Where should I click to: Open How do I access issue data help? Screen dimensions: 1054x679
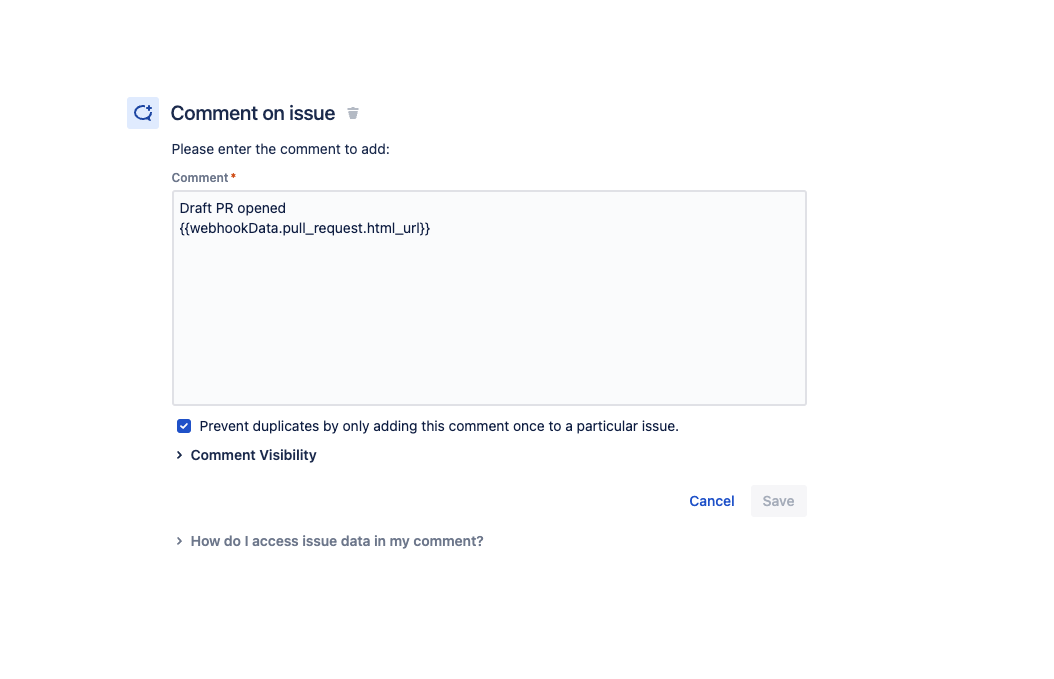[x=337, y=541]
